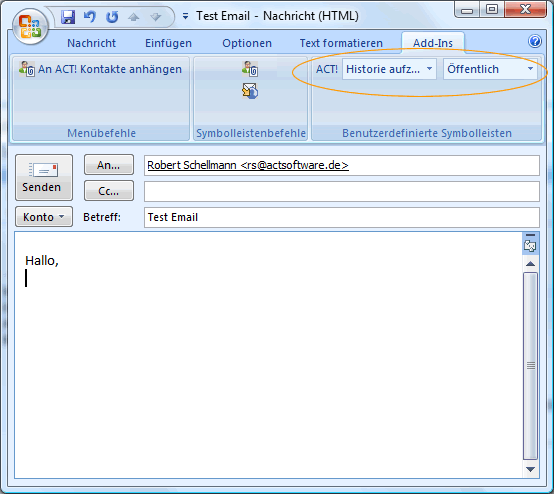This screenshot has width=554, height=494.
Task: Click the vertical scrollbar thumb
Action: [531, 366]
